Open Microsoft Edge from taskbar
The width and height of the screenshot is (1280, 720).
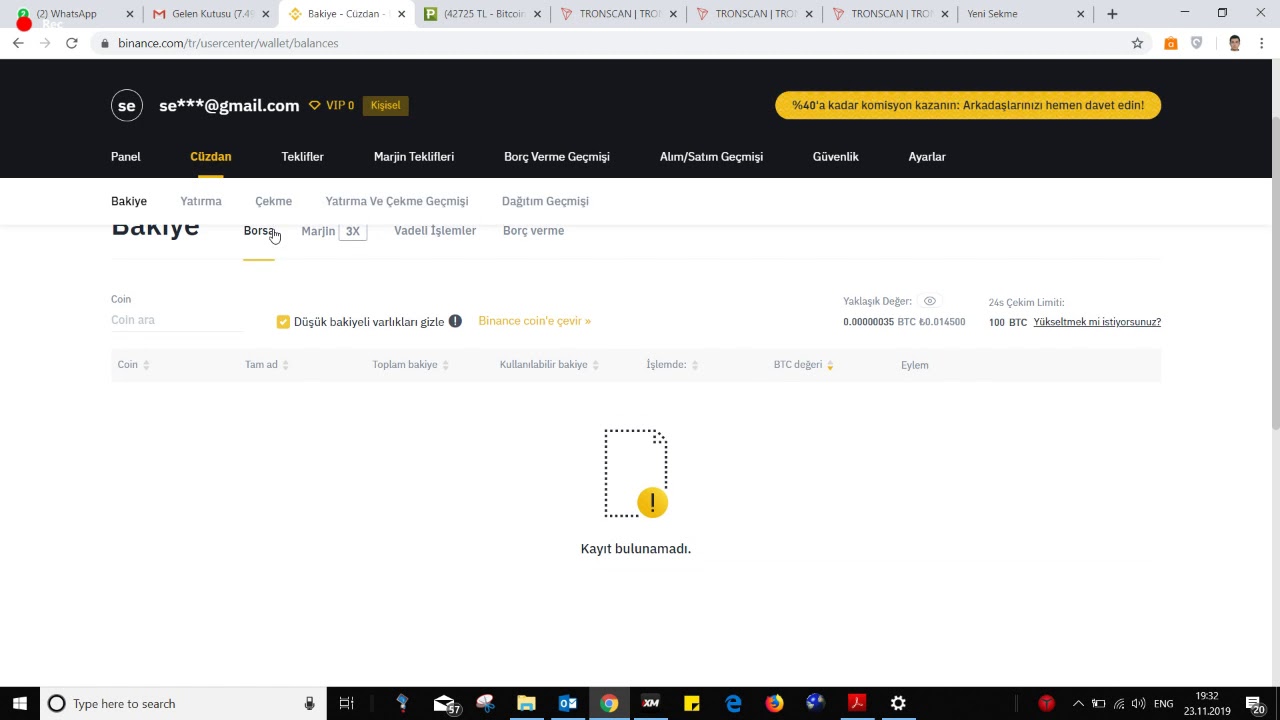pos(733,704)
